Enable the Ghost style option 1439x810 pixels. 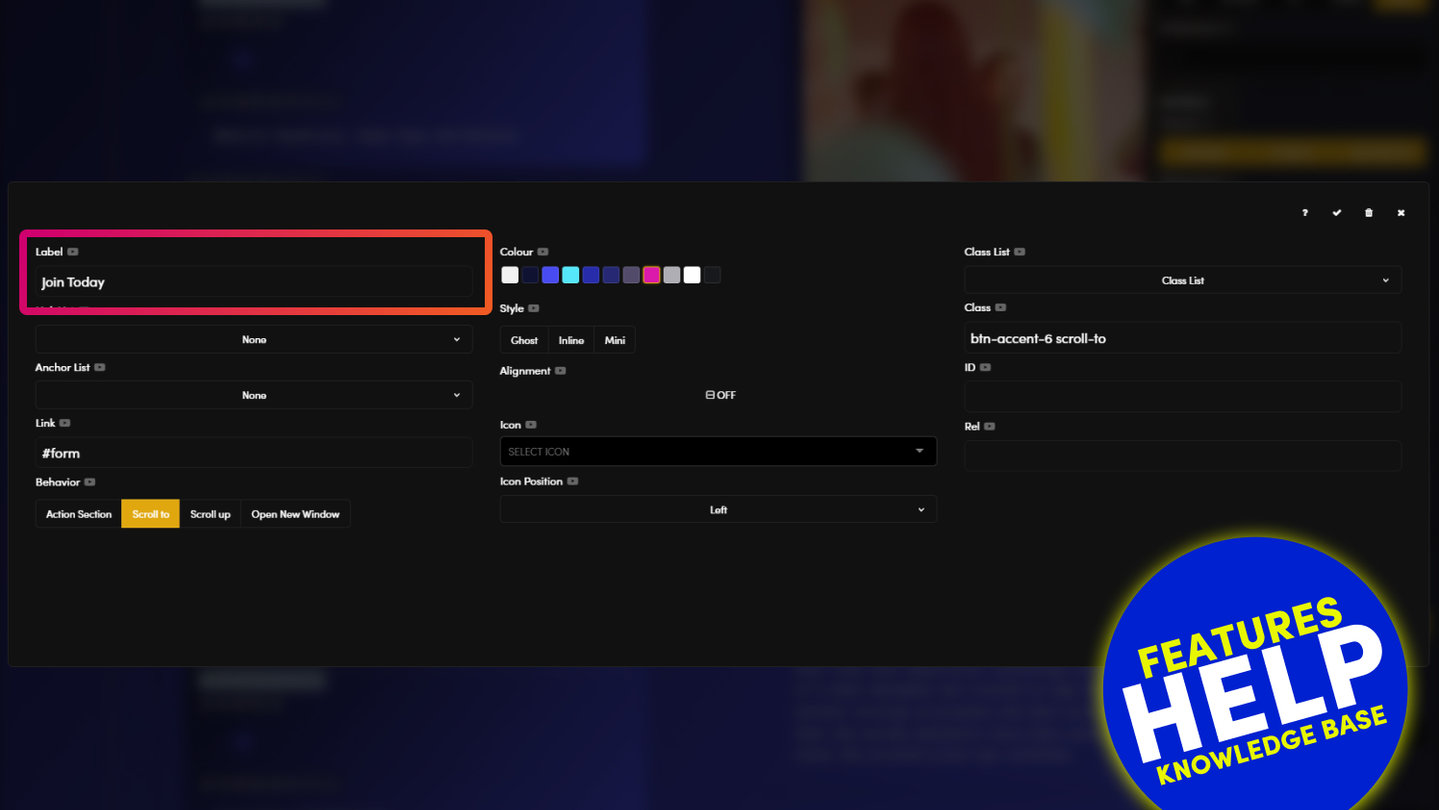point(524,340)
